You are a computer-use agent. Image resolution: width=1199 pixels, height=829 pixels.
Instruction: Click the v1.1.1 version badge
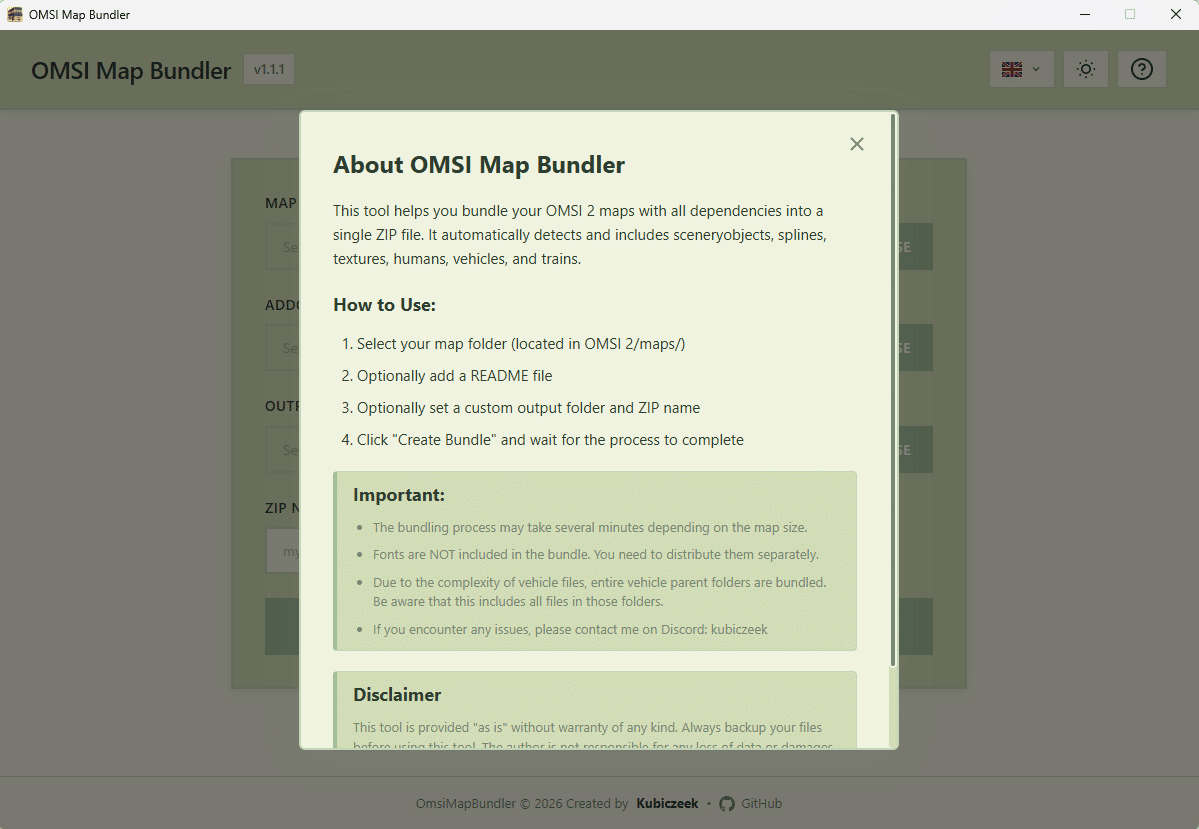269,70
